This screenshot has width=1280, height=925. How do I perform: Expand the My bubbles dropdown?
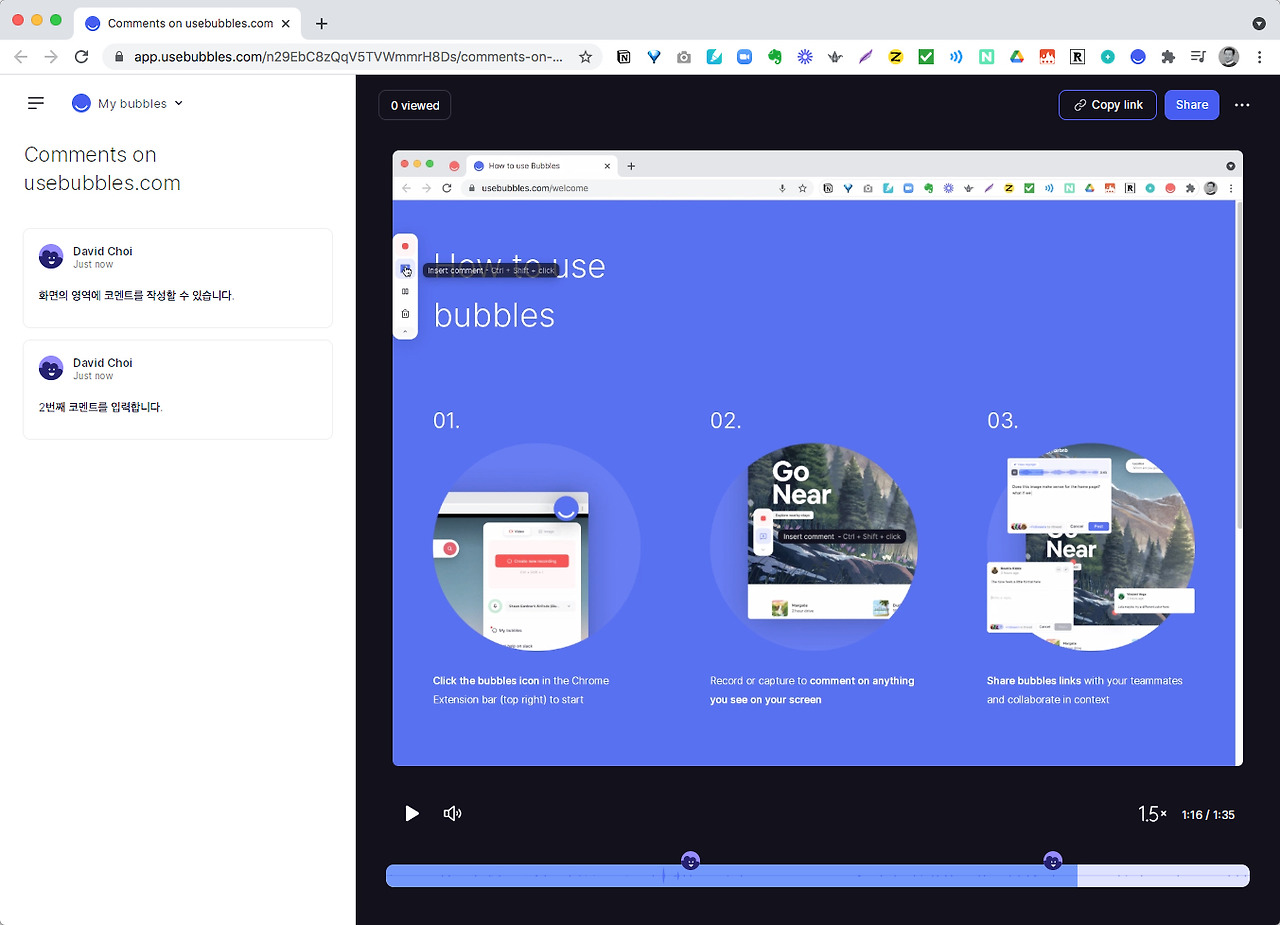127,103
